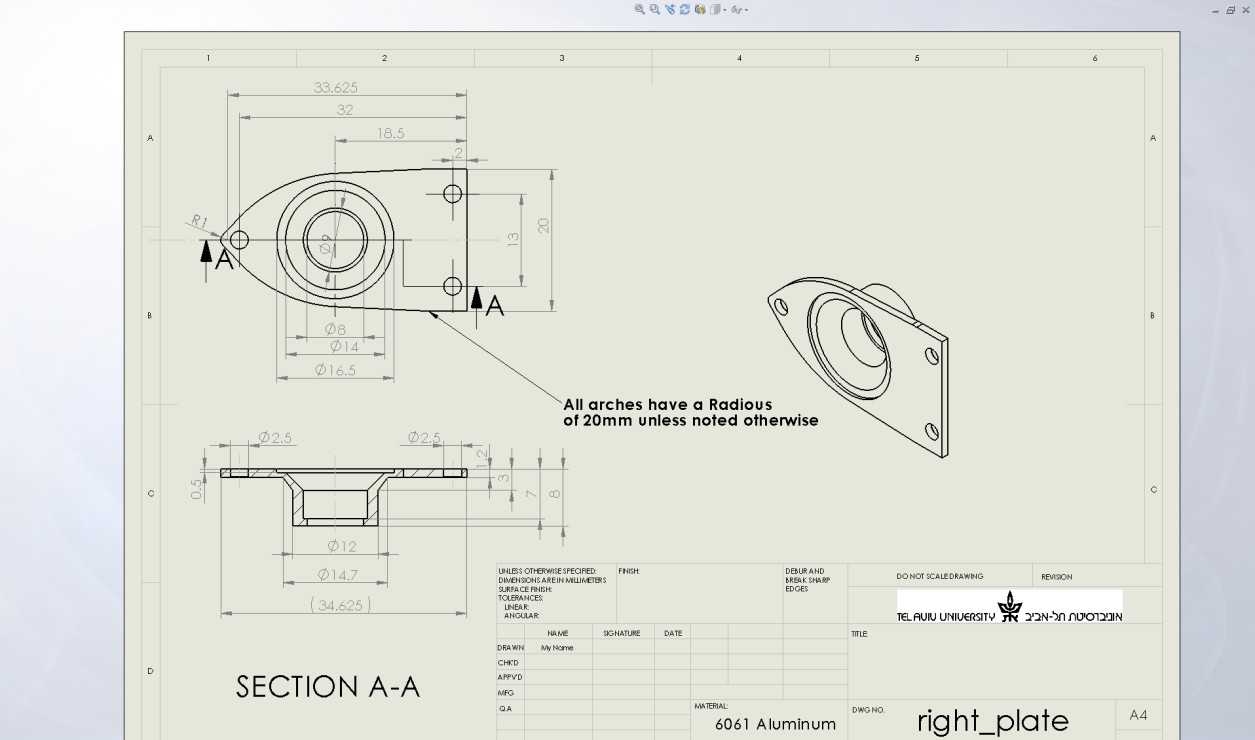Select the DATE column header
Image resolution: width=1255 pixels, height=740 pixels.
point(673,633)
